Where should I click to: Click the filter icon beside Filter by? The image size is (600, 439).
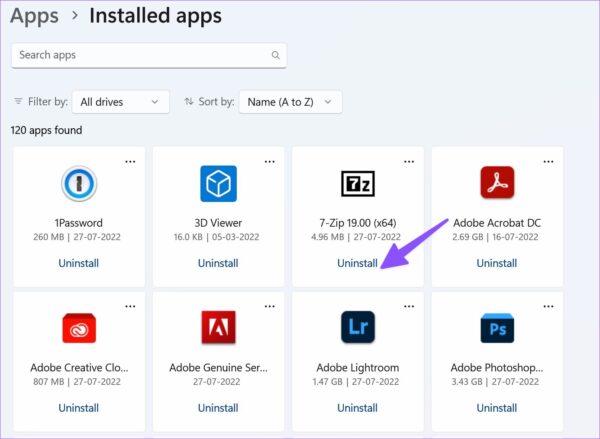point(18,101)
